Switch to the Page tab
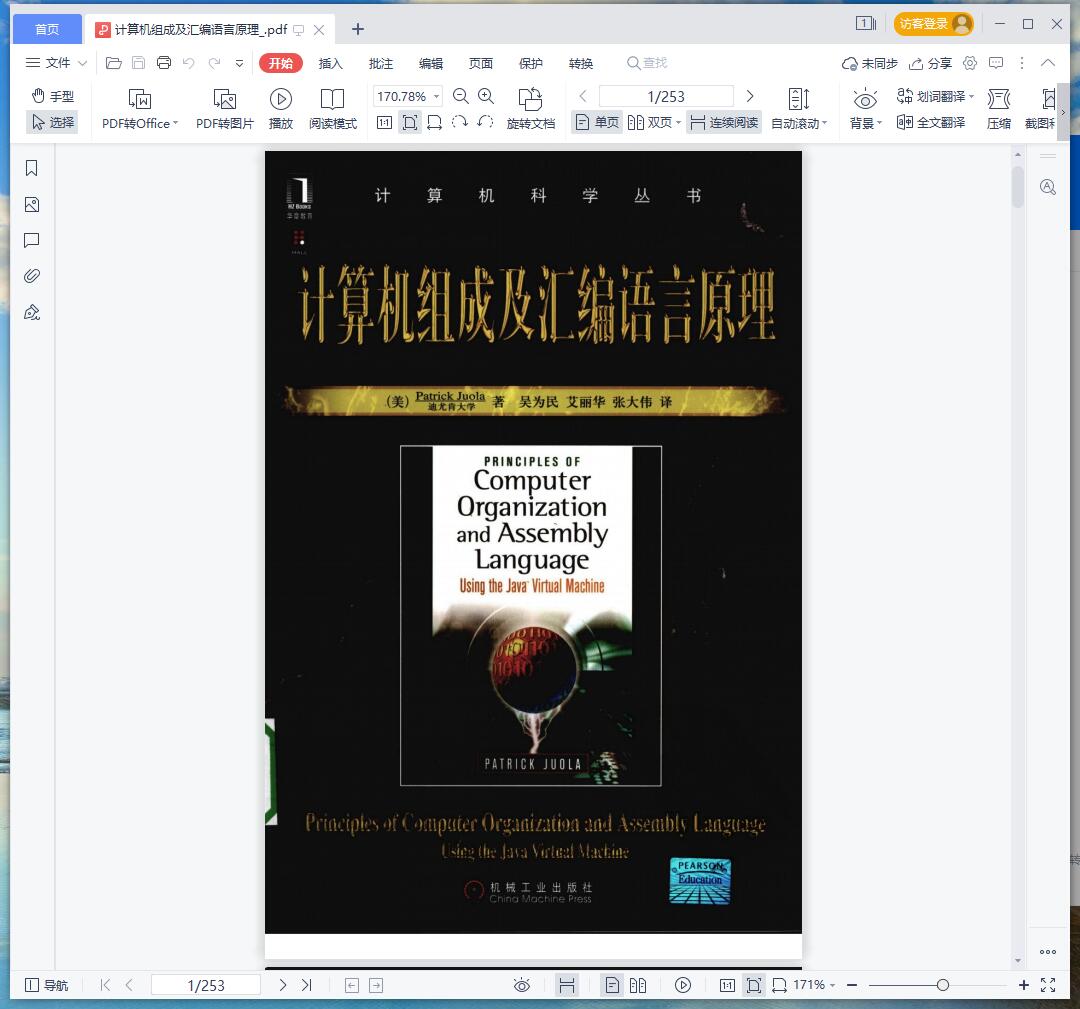Screen dimensions: 1080x1009 (481, 63)
